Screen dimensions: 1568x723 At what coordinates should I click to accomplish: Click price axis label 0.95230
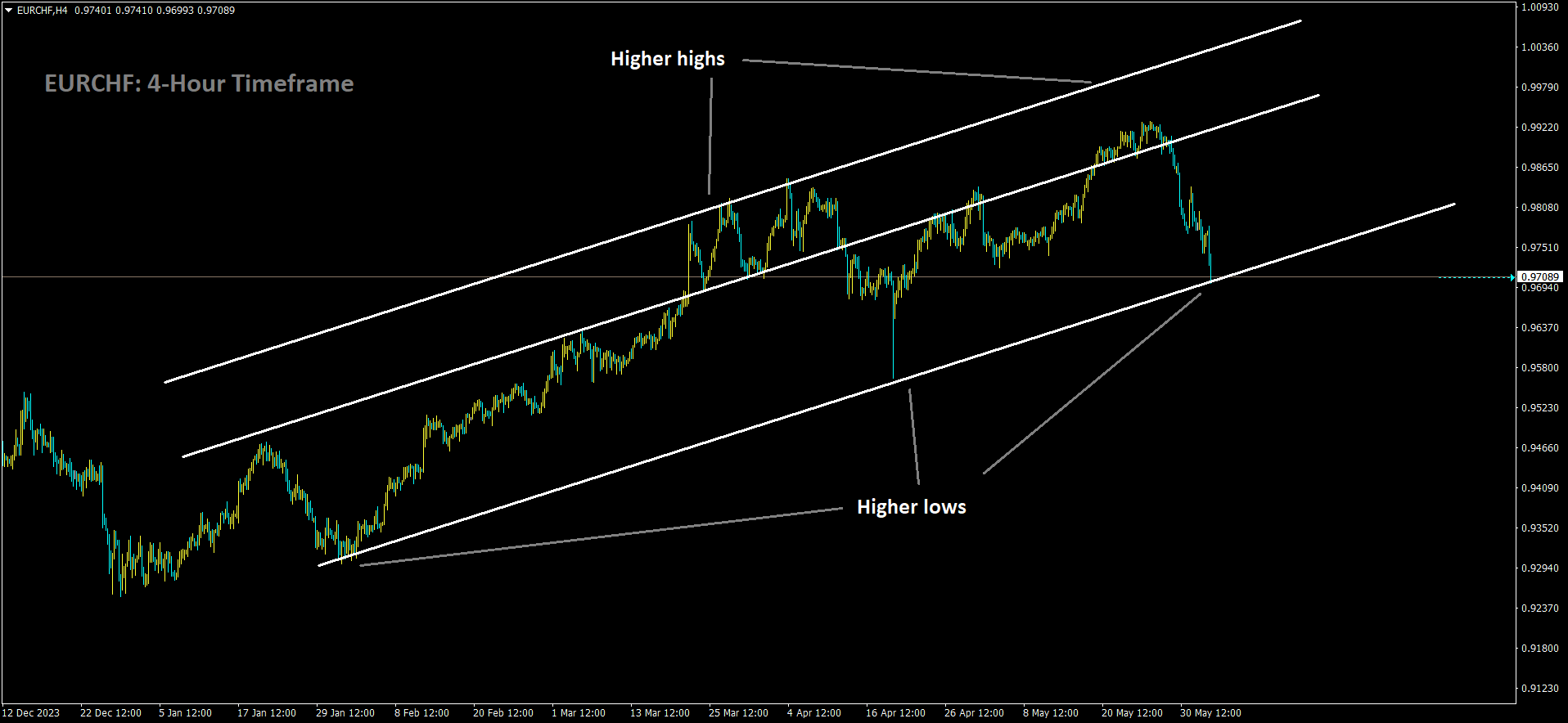point(1539,407)
